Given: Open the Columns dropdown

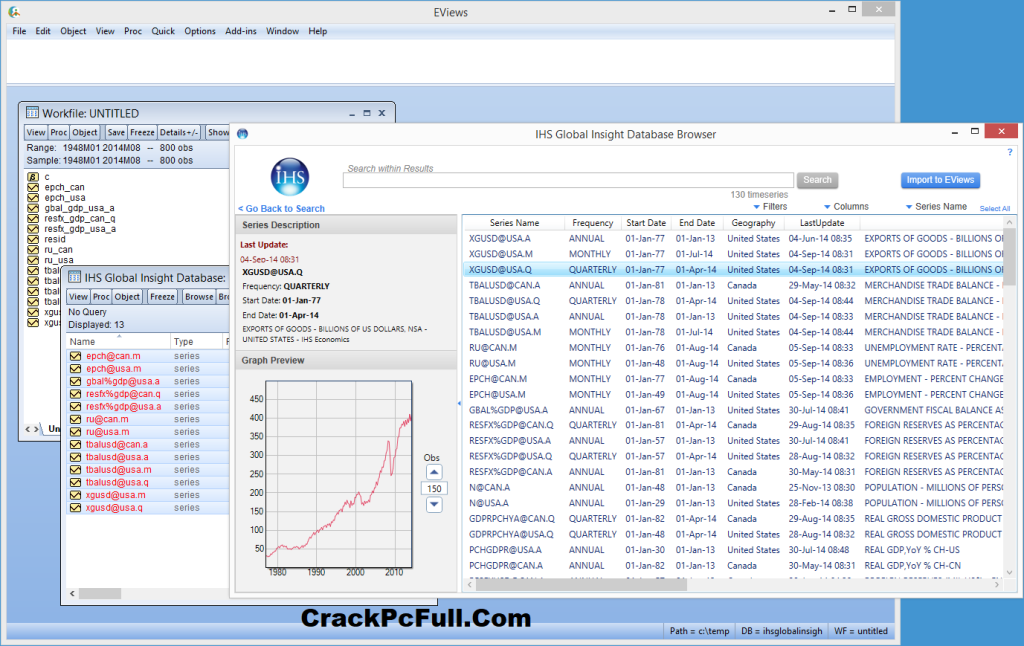Looking at the screenshot, I should point(845,207).
